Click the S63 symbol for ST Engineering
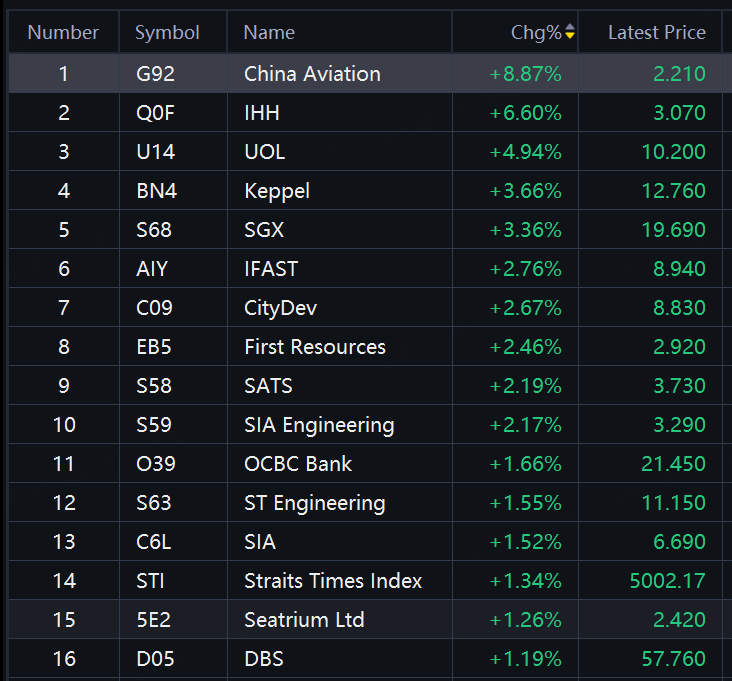The width and height of the screenshot is (732, 681). 154,503
